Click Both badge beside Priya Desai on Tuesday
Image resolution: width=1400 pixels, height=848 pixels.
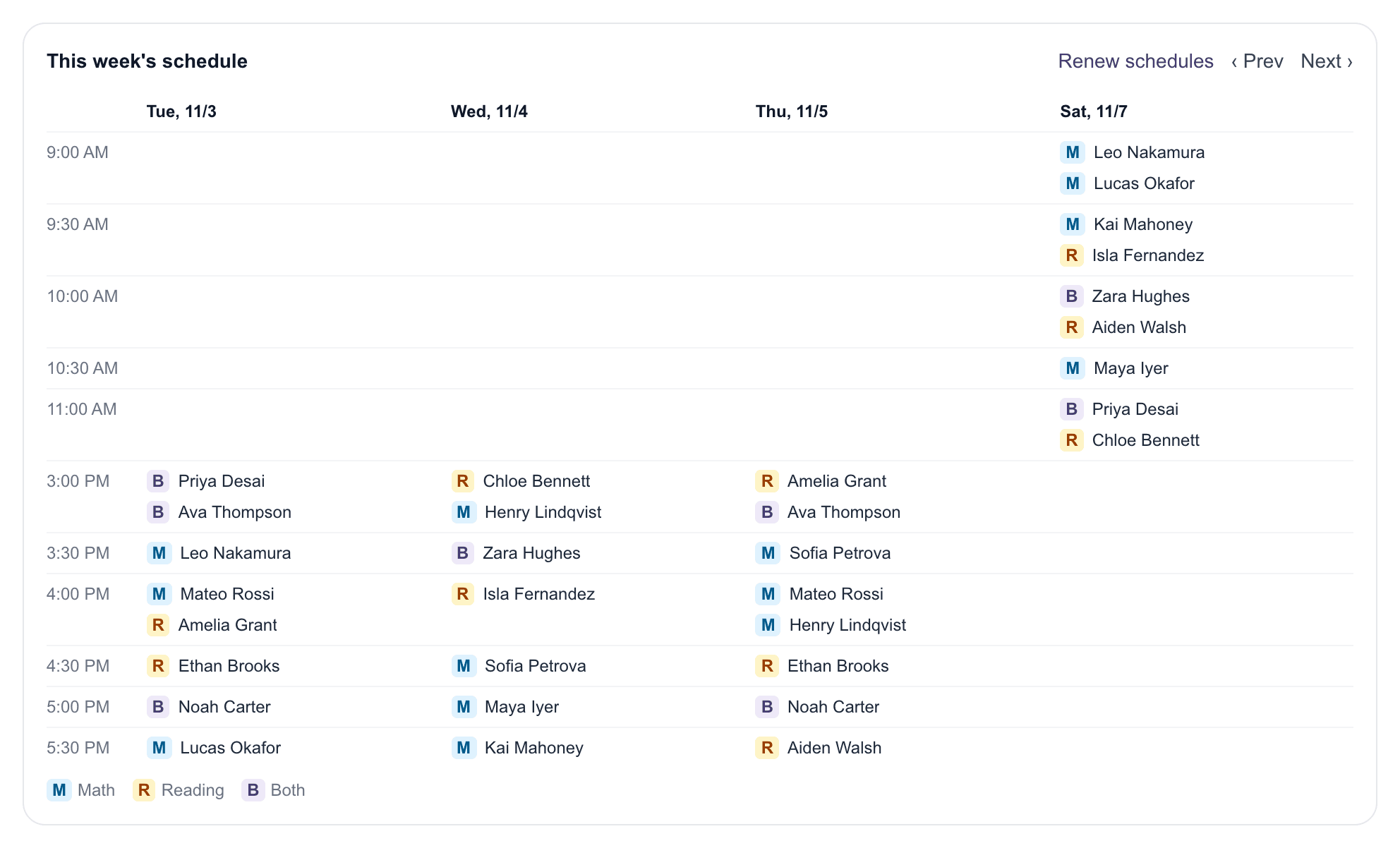coord(158,481)
